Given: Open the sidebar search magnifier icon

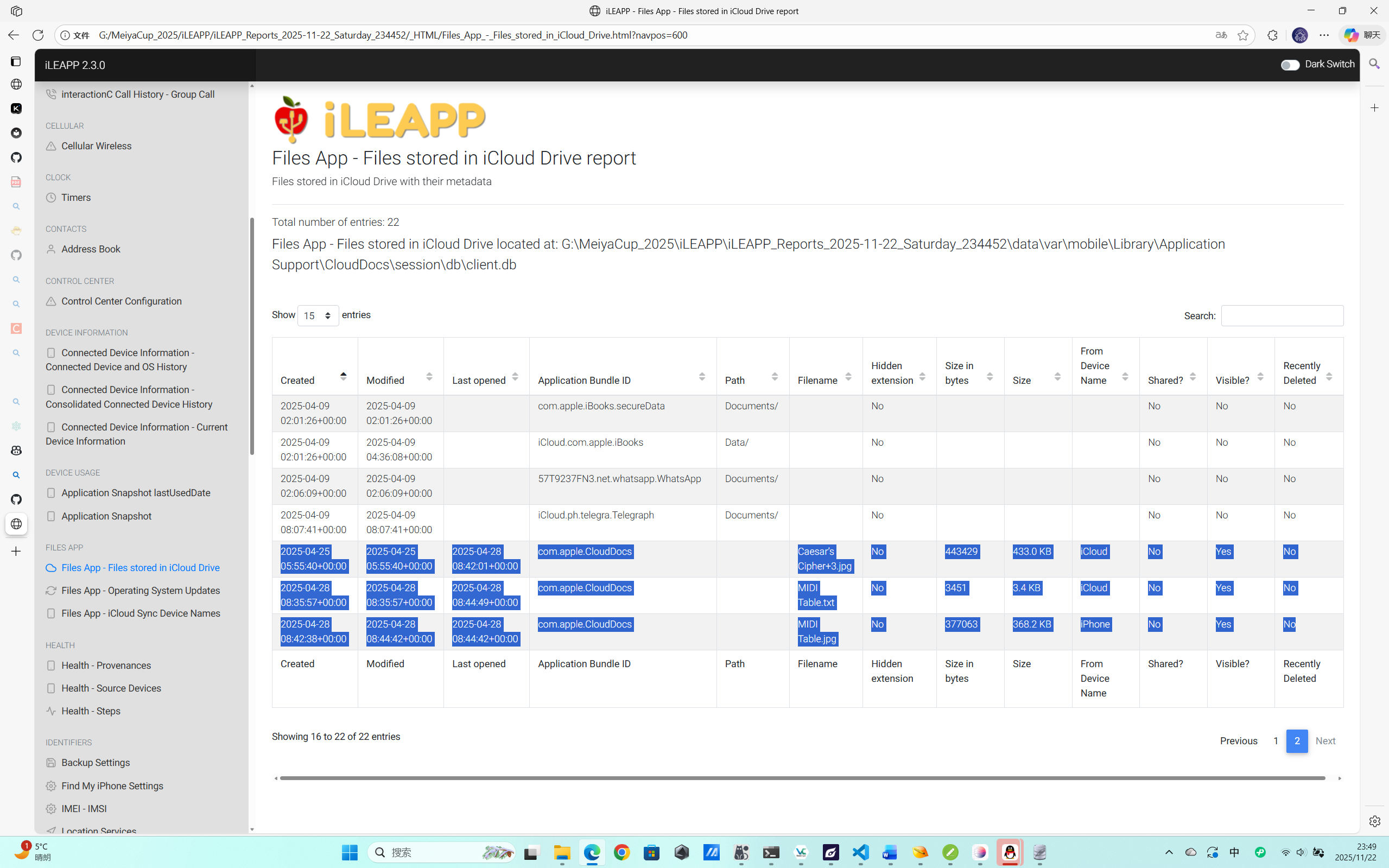Looking at the screenshot, I should [x=1374, y=64].
